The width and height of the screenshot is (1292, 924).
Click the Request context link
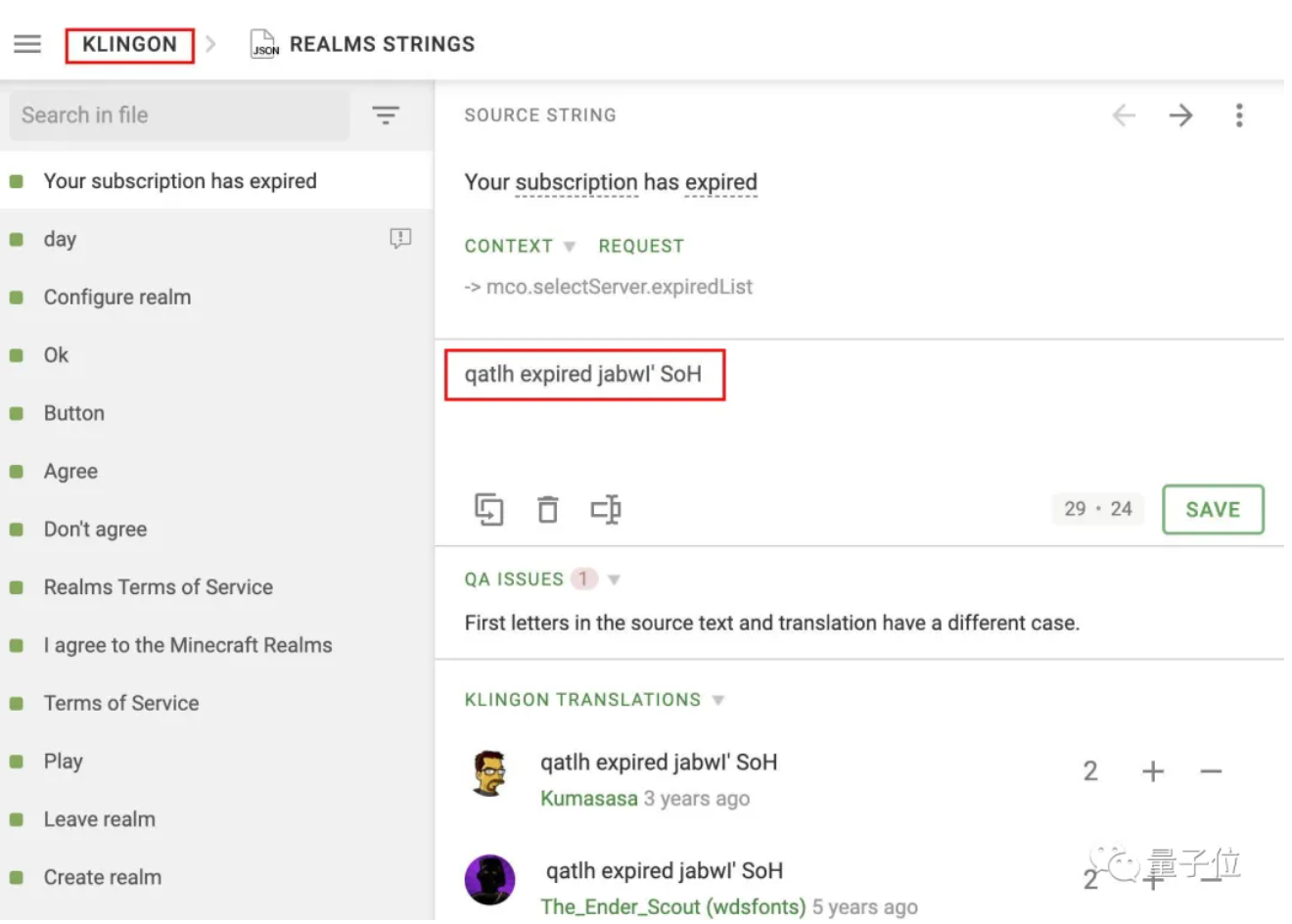641,247
